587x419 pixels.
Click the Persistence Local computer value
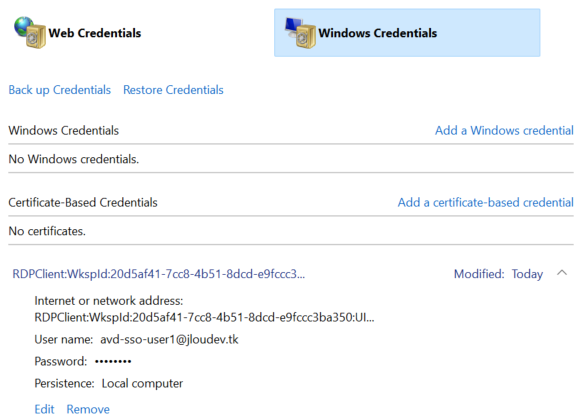tap(142, 383)
